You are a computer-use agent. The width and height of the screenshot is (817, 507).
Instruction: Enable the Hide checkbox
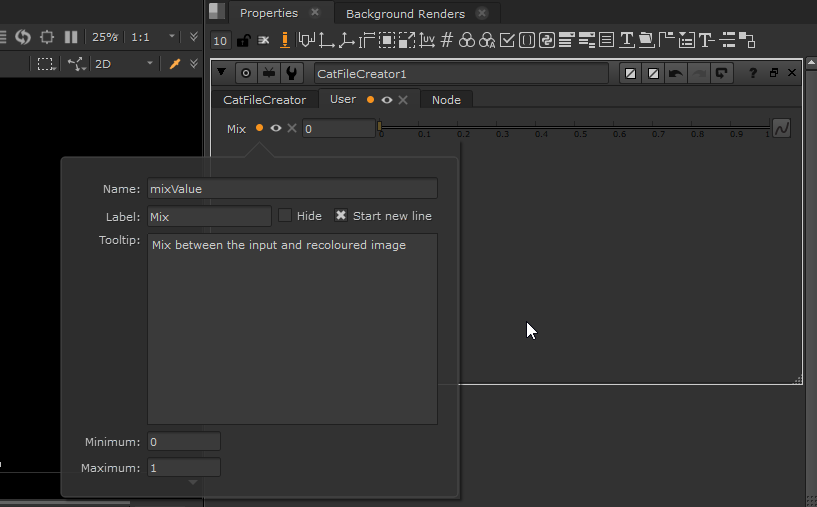(x=285, y=216)
